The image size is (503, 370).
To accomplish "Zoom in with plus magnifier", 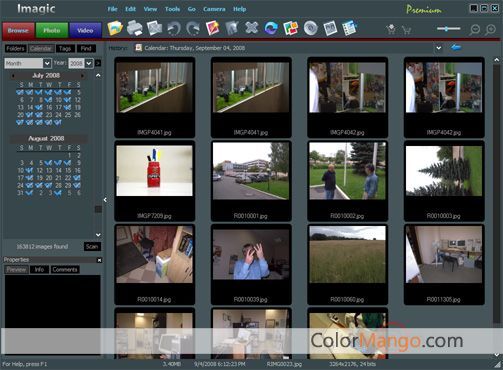I will tap(490, 30).
